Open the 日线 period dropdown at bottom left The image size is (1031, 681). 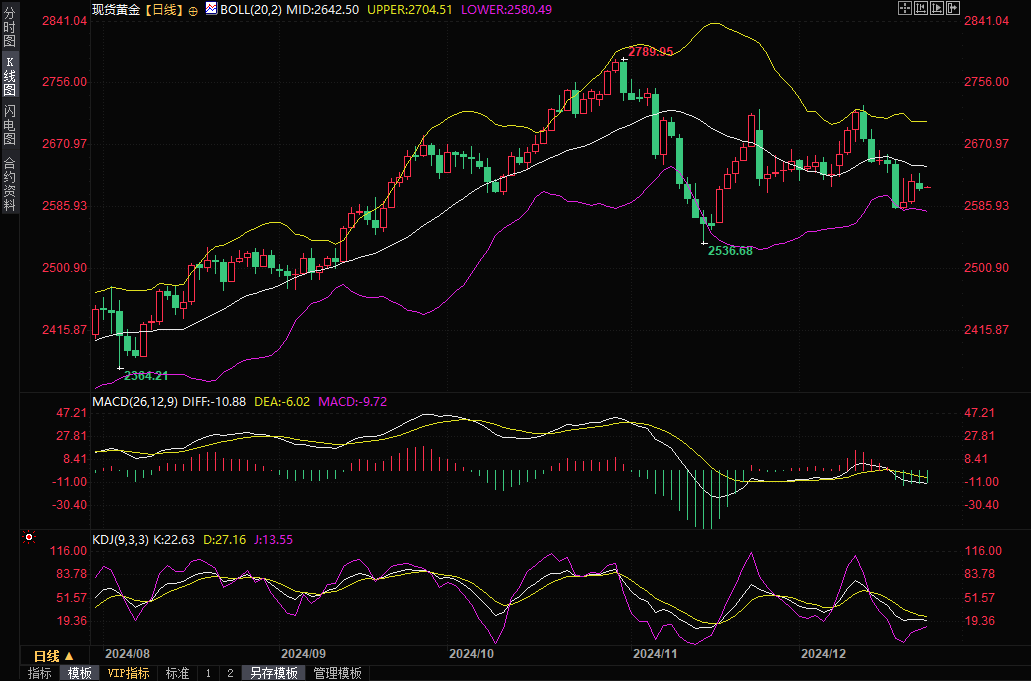tap(53, 656)
